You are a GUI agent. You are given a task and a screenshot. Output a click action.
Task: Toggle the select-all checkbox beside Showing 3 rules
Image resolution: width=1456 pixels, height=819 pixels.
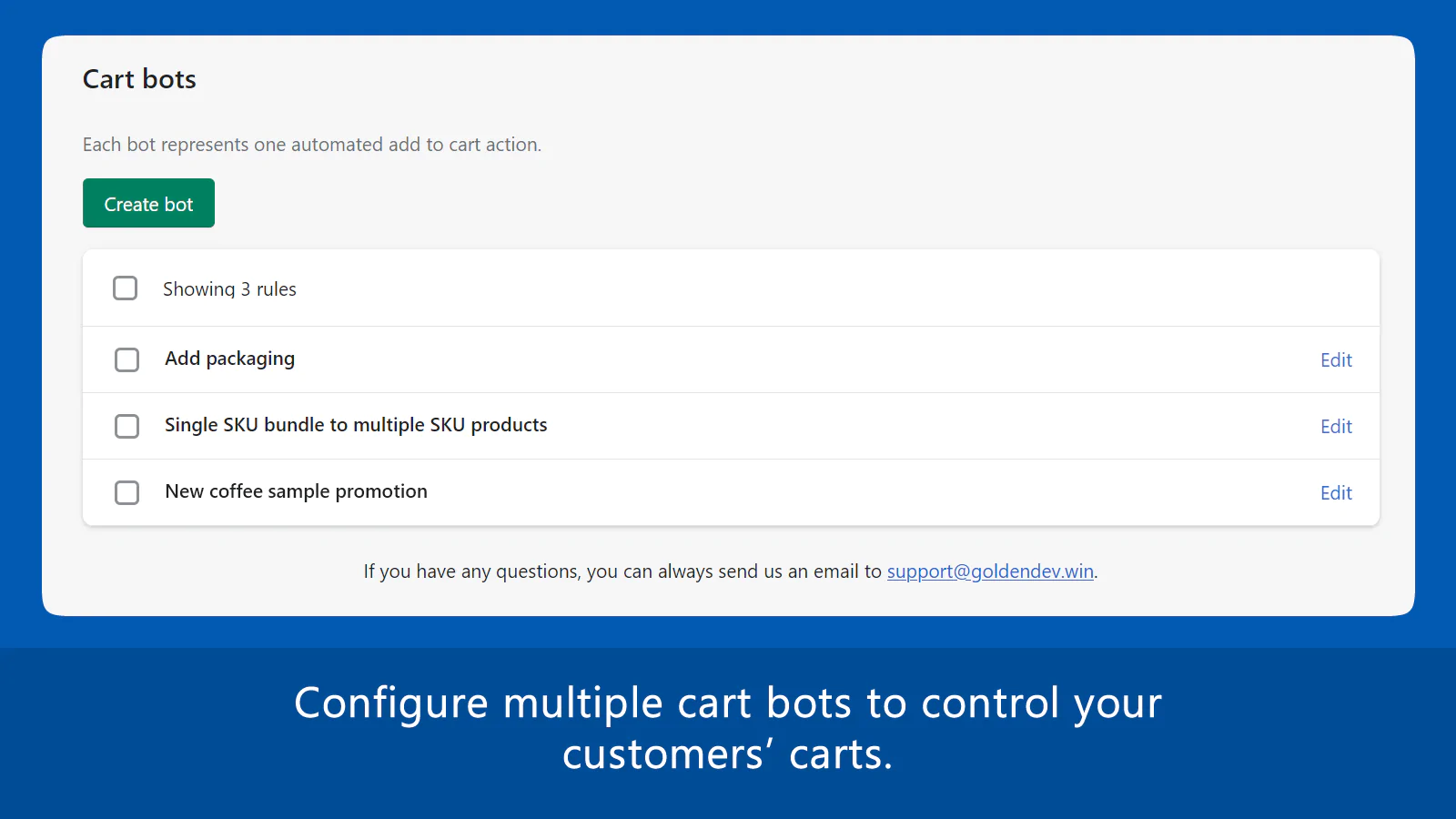126,288
